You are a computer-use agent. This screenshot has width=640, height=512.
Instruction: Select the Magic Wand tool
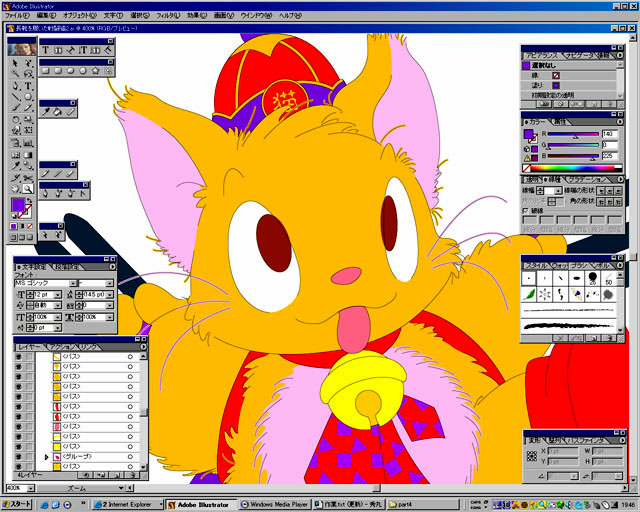(15, 74)
